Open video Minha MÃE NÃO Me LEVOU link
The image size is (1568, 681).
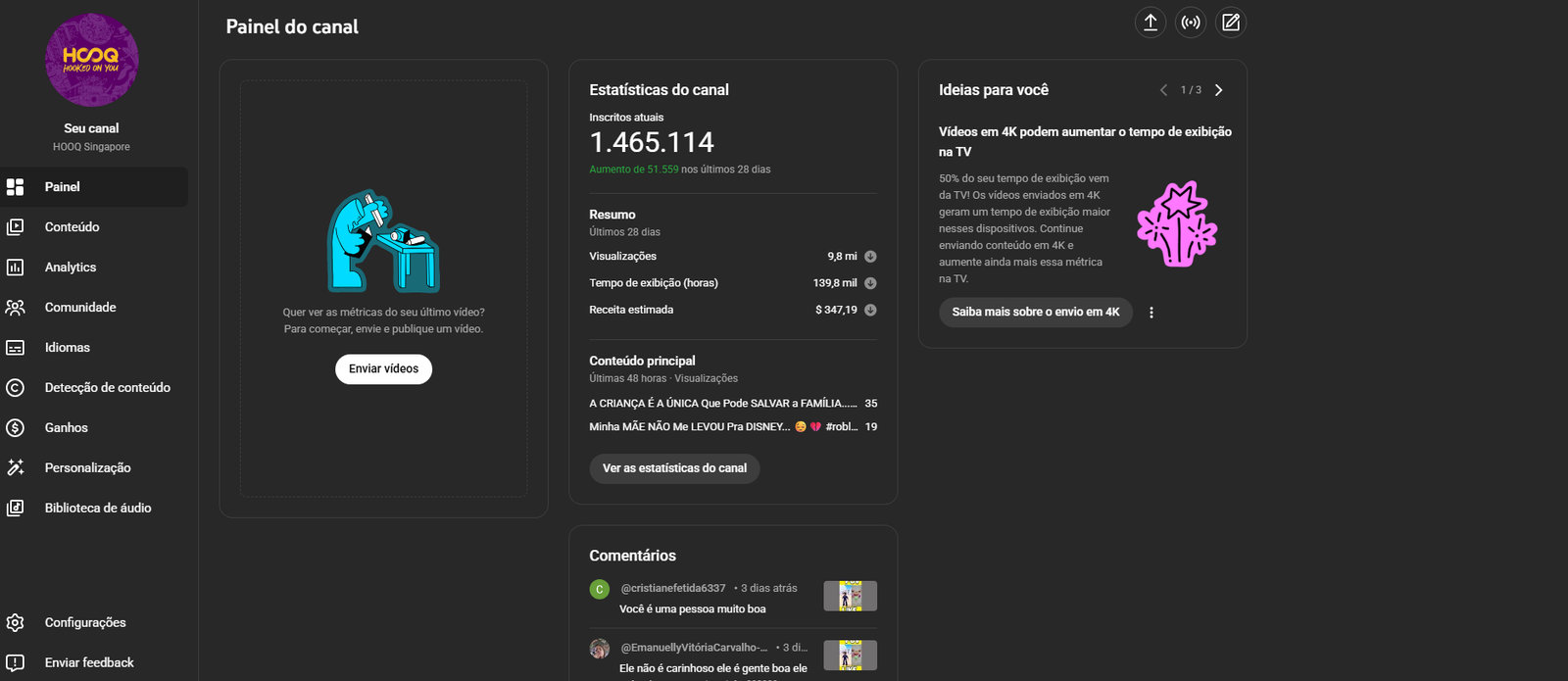tap(723, 427)
